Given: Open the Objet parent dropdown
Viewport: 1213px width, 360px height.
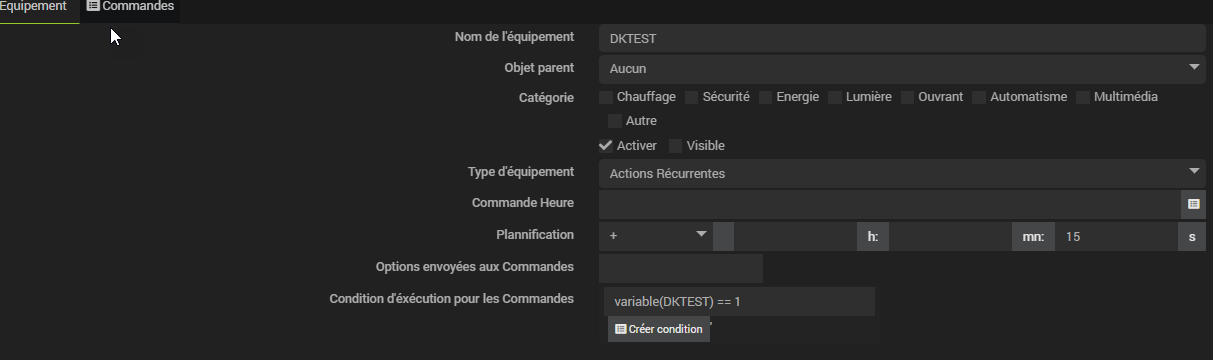Looking at the screenshot, I should coord(902,68).
